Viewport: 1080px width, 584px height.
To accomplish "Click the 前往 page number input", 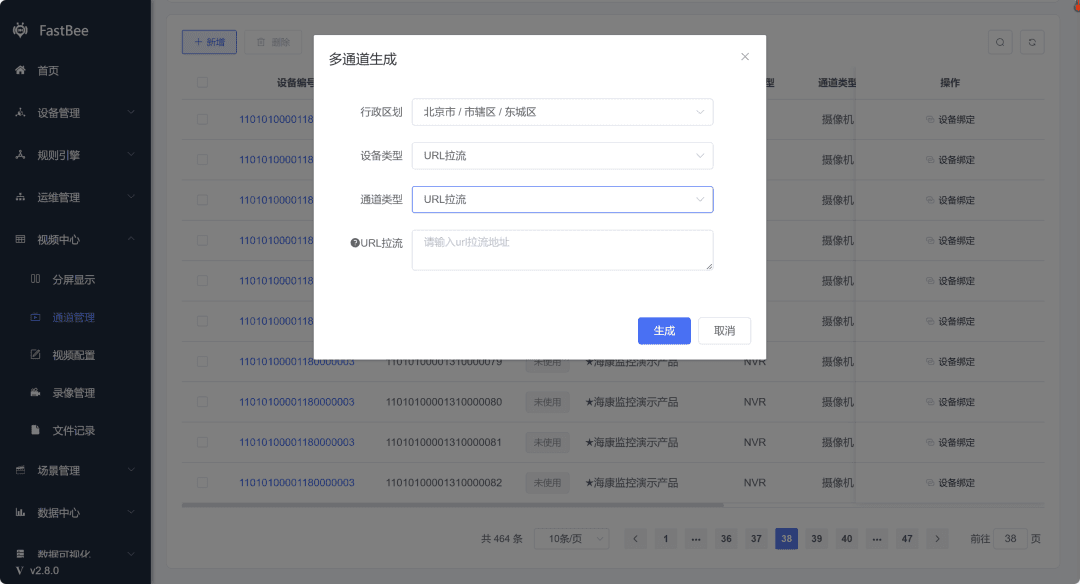I will click(x=1010, y=539).
